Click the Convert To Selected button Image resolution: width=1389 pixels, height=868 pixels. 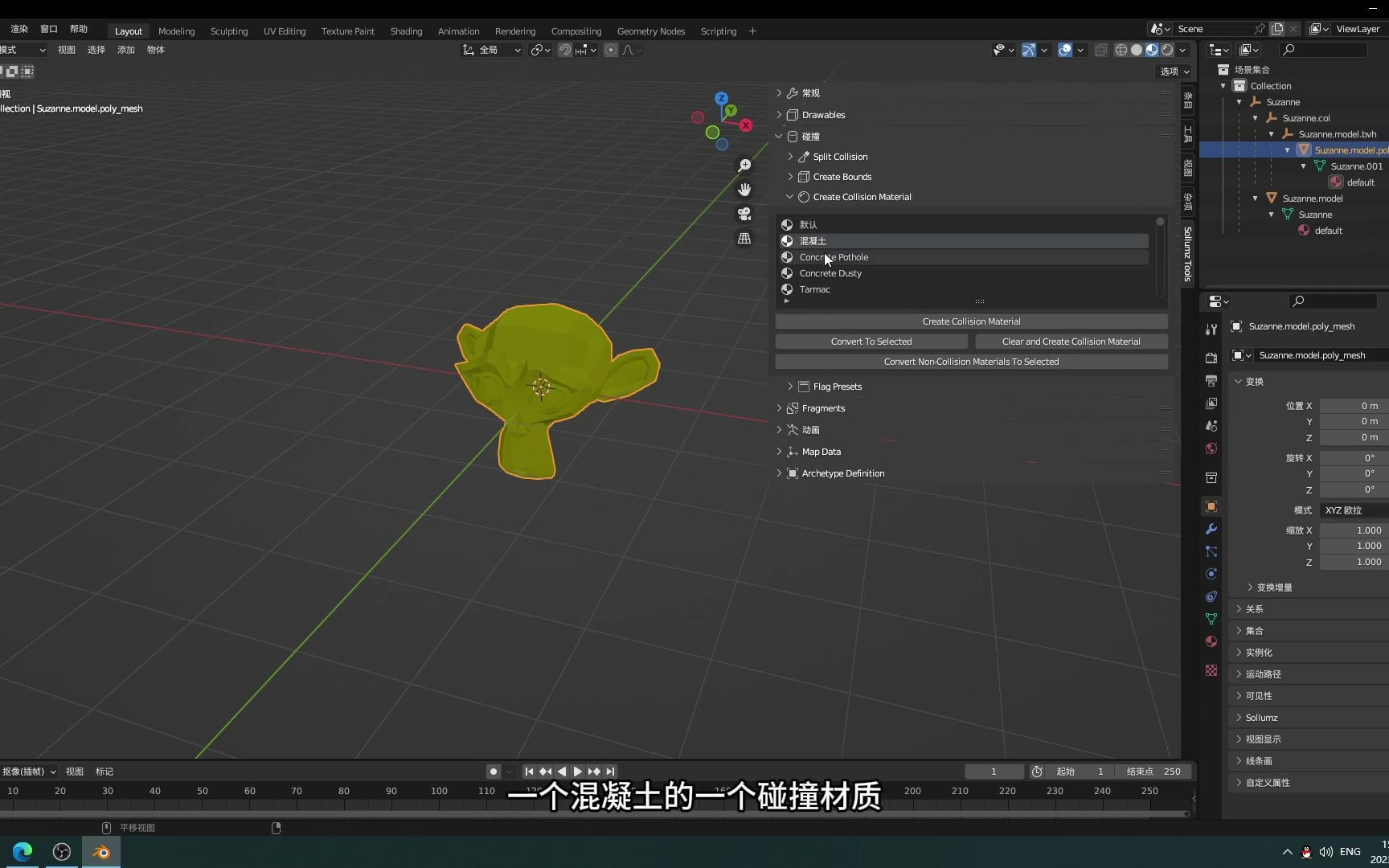tap(871, 342)
